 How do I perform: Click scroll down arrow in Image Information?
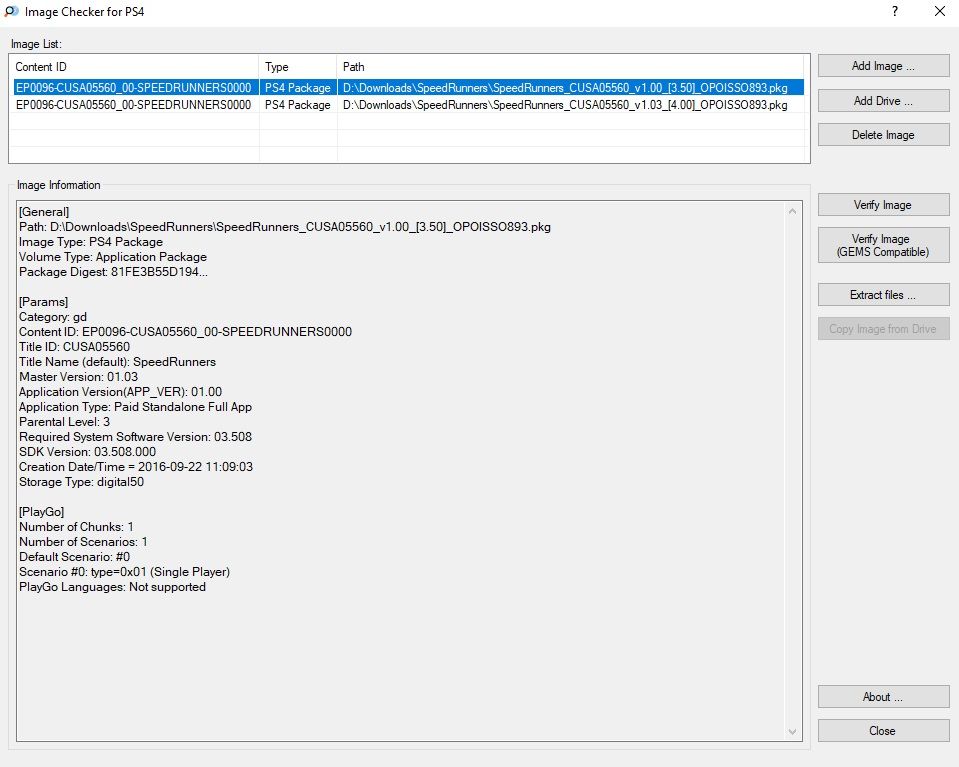pos(794,732)
